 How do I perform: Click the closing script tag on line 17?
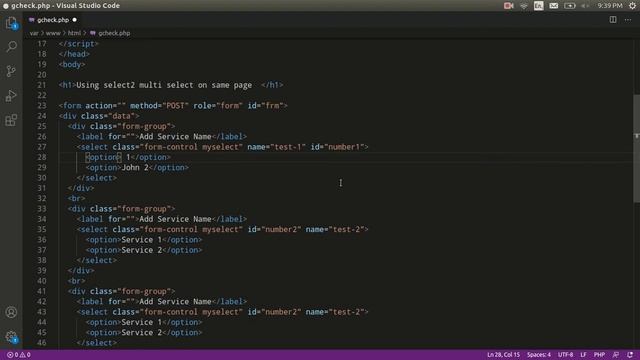(78, 44)
